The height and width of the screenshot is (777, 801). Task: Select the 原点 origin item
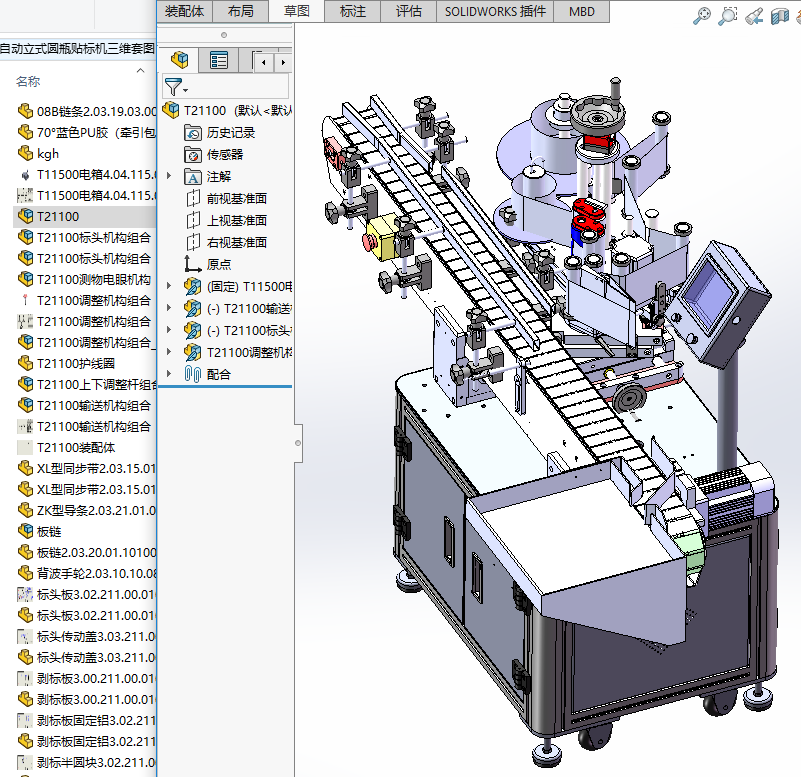tap(218, 264)
